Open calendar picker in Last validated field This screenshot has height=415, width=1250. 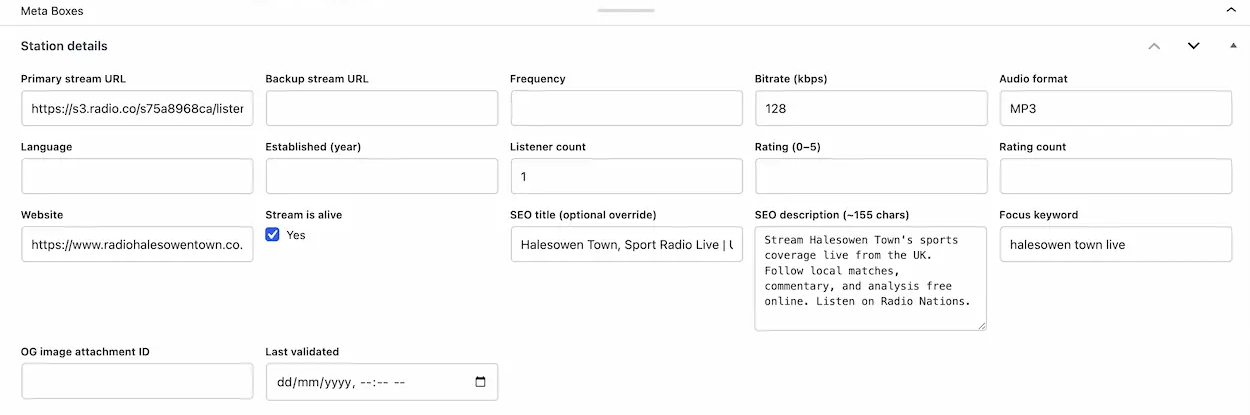tap(480, 382)
